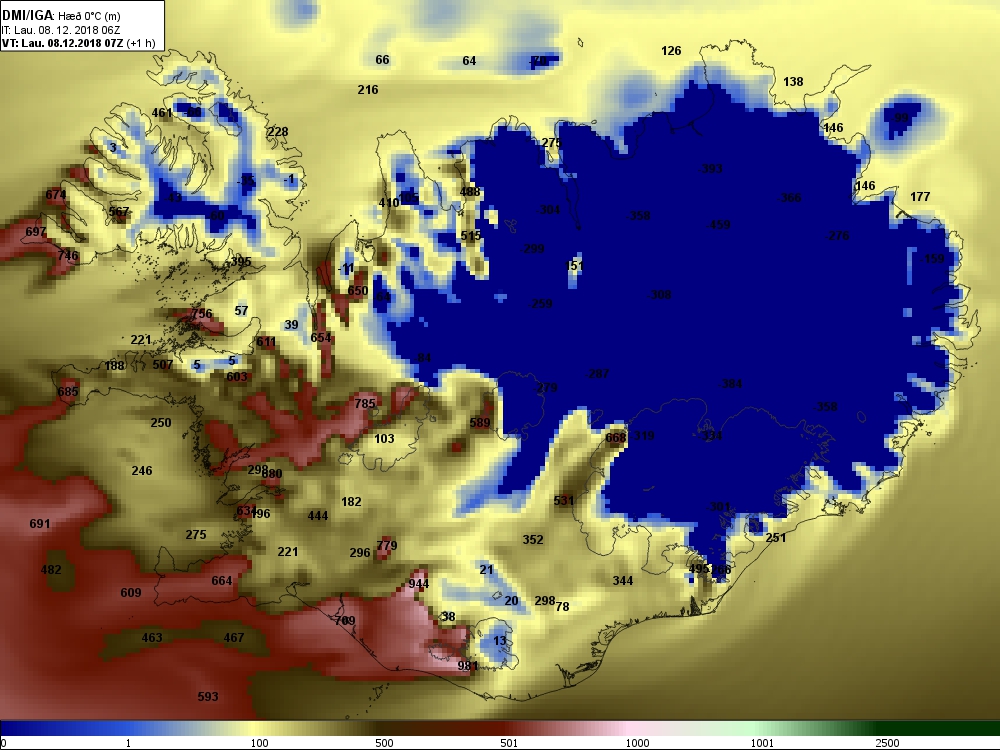Click the value 709 on the map

pyautogui.click(x=345, y=621)
